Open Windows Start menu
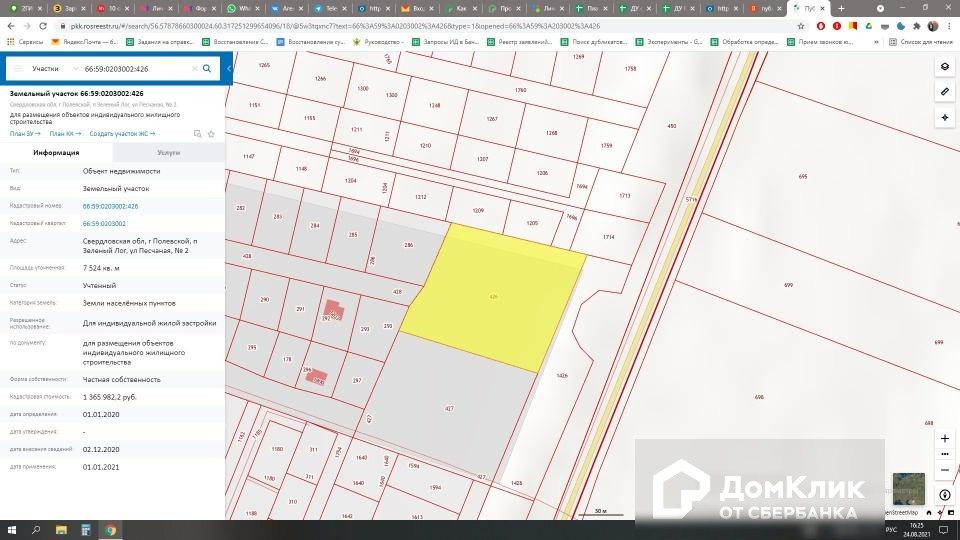The image size is (960, 540). [x=12, y=530]
